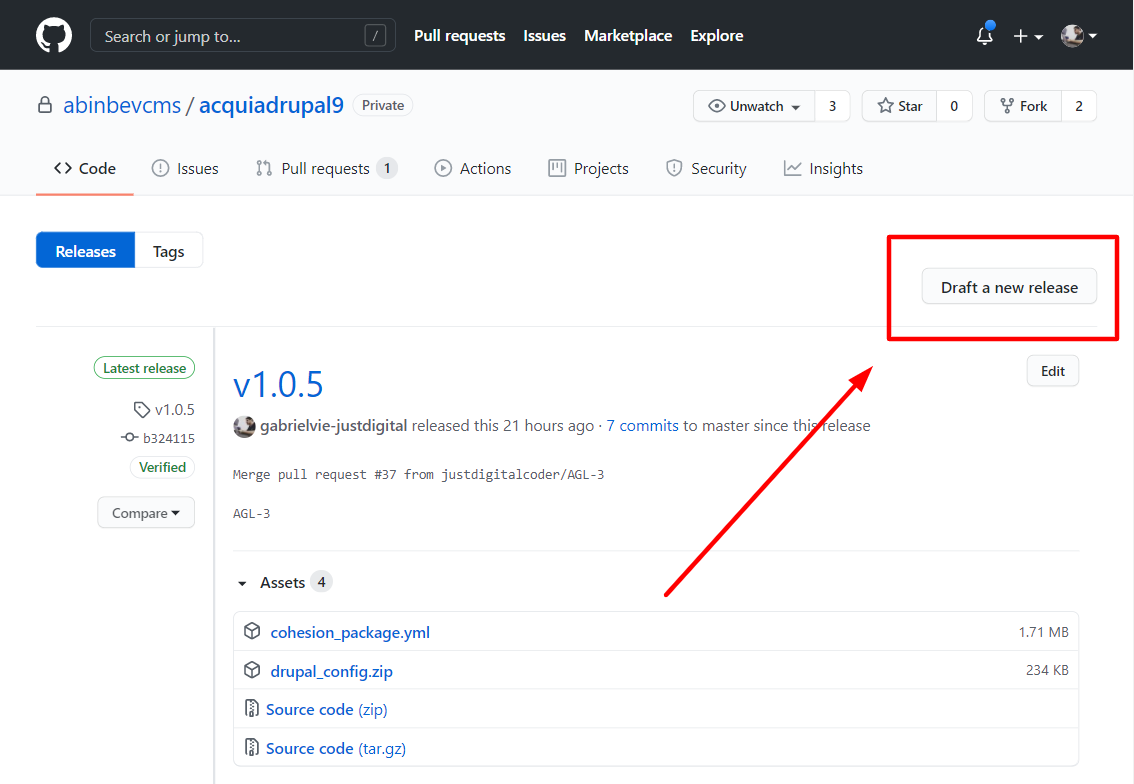This screenshot has width=1134, height=784.
Task: Open Issues in top navigation
Action: pyautogui.click(x=545, y=35)
